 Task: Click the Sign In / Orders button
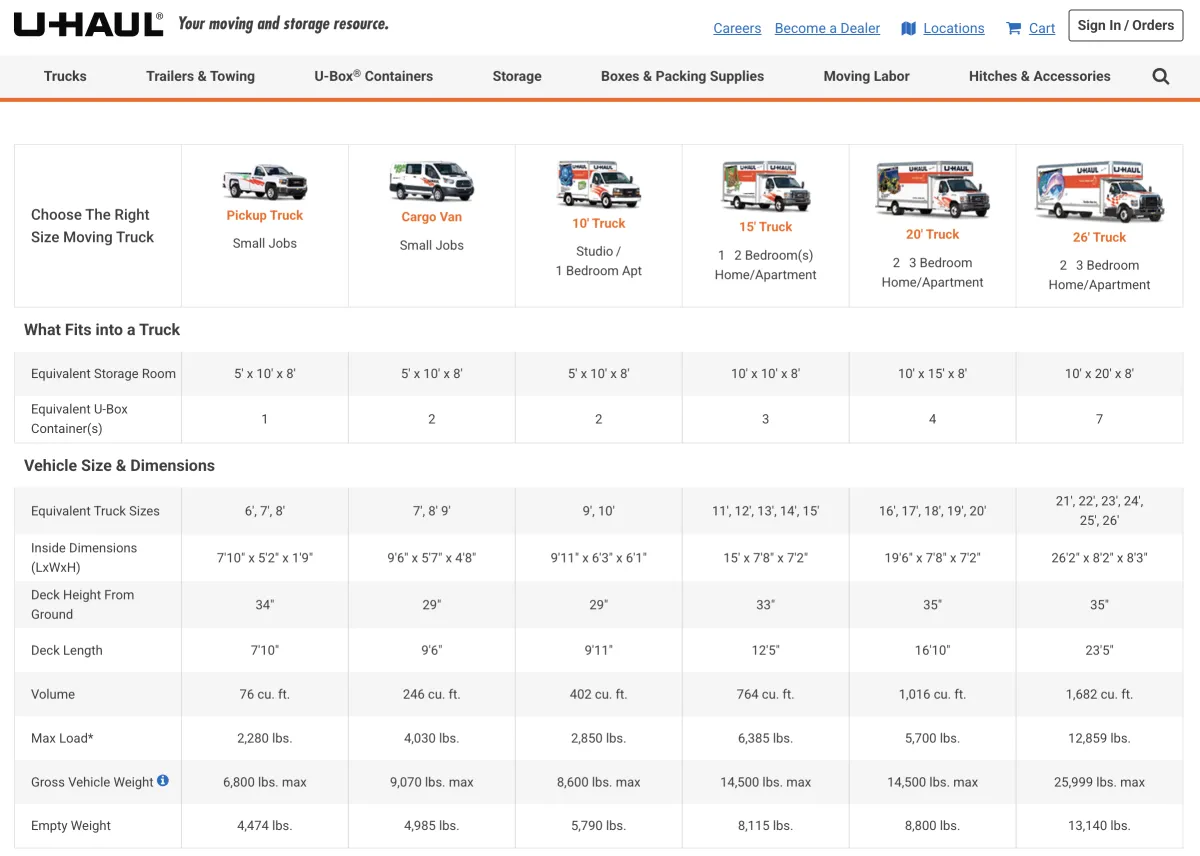click(1126, 26)
